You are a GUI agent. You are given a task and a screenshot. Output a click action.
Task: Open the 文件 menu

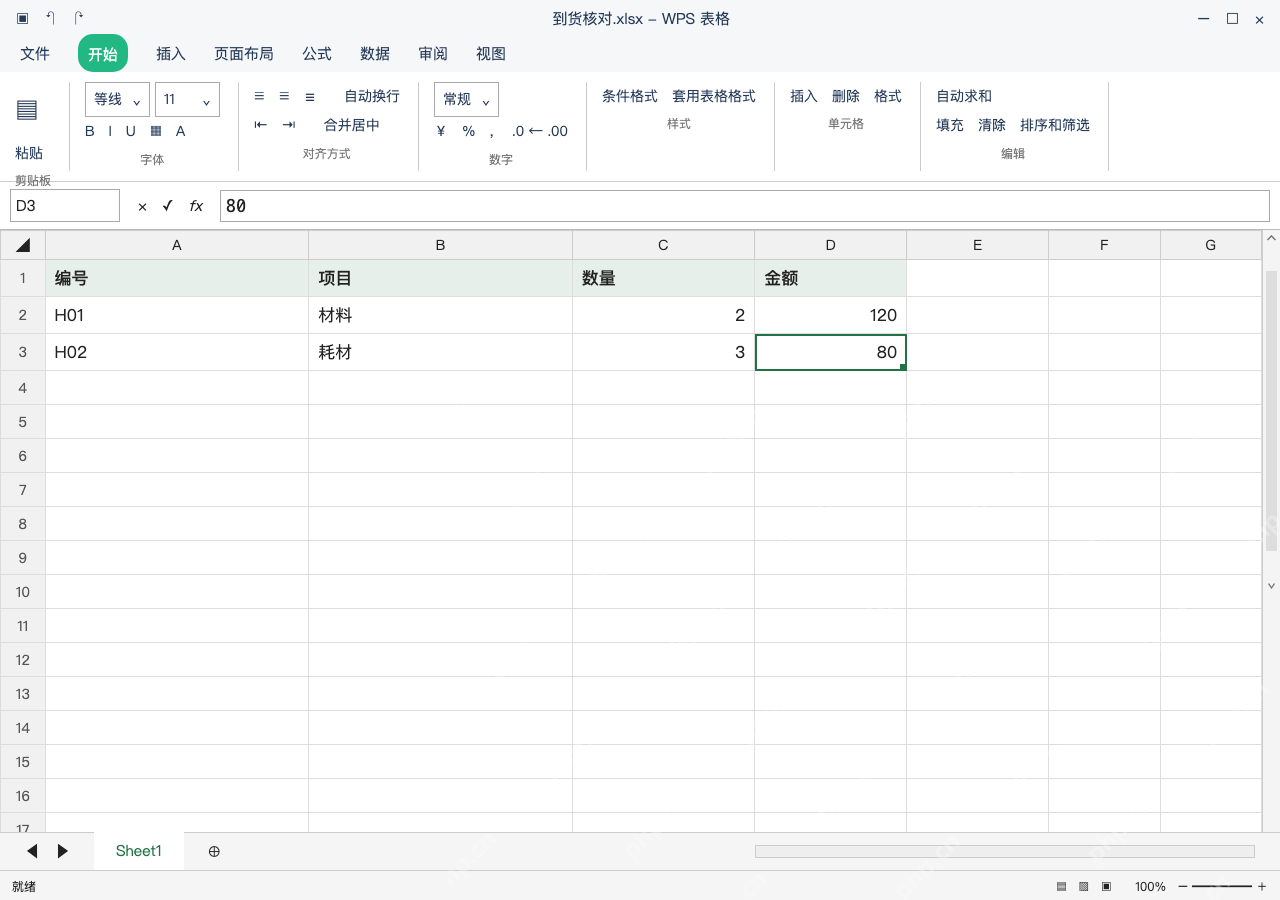point(35,54)
